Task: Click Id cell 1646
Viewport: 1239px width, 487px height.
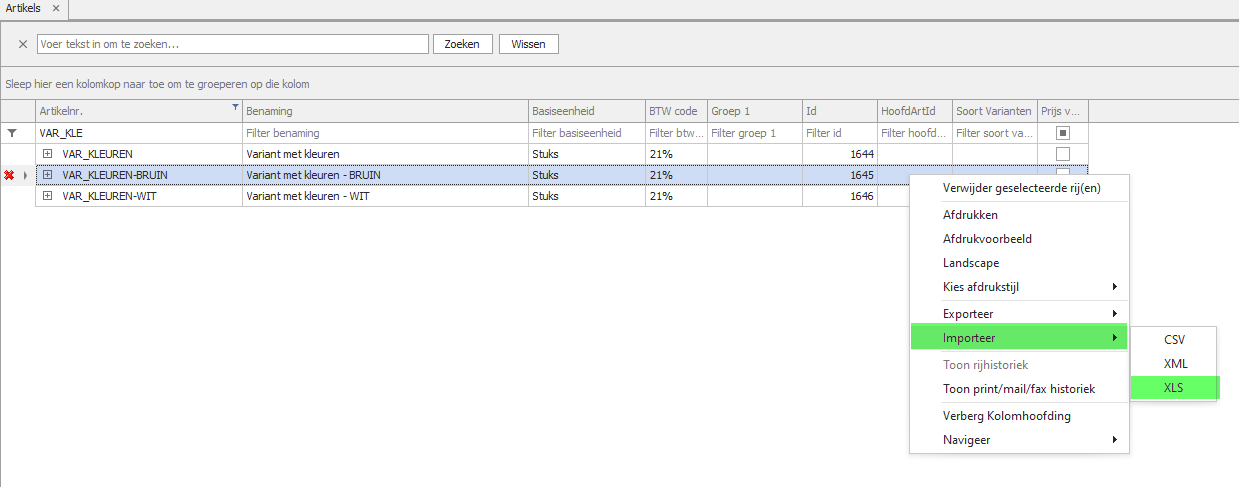Action: pos(839,196)
